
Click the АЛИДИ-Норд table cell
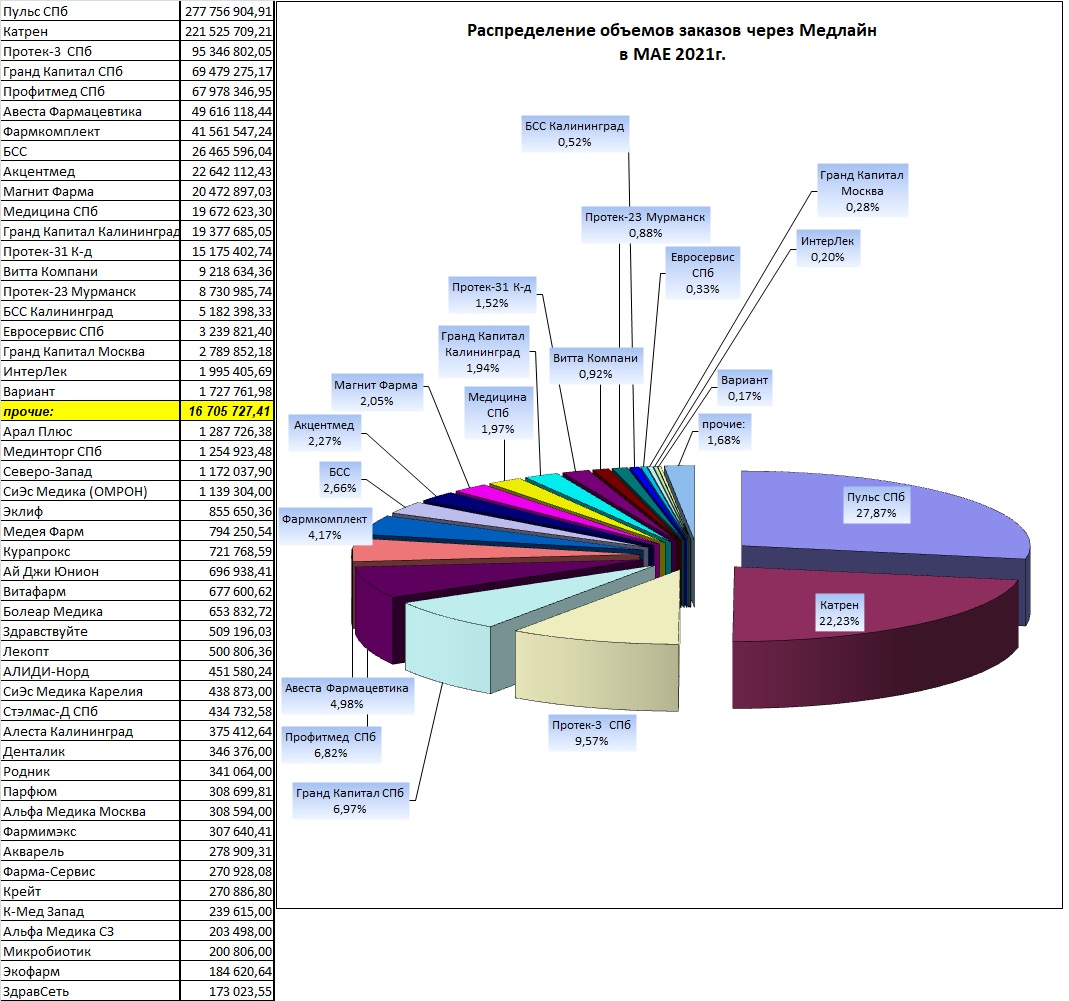90,671
